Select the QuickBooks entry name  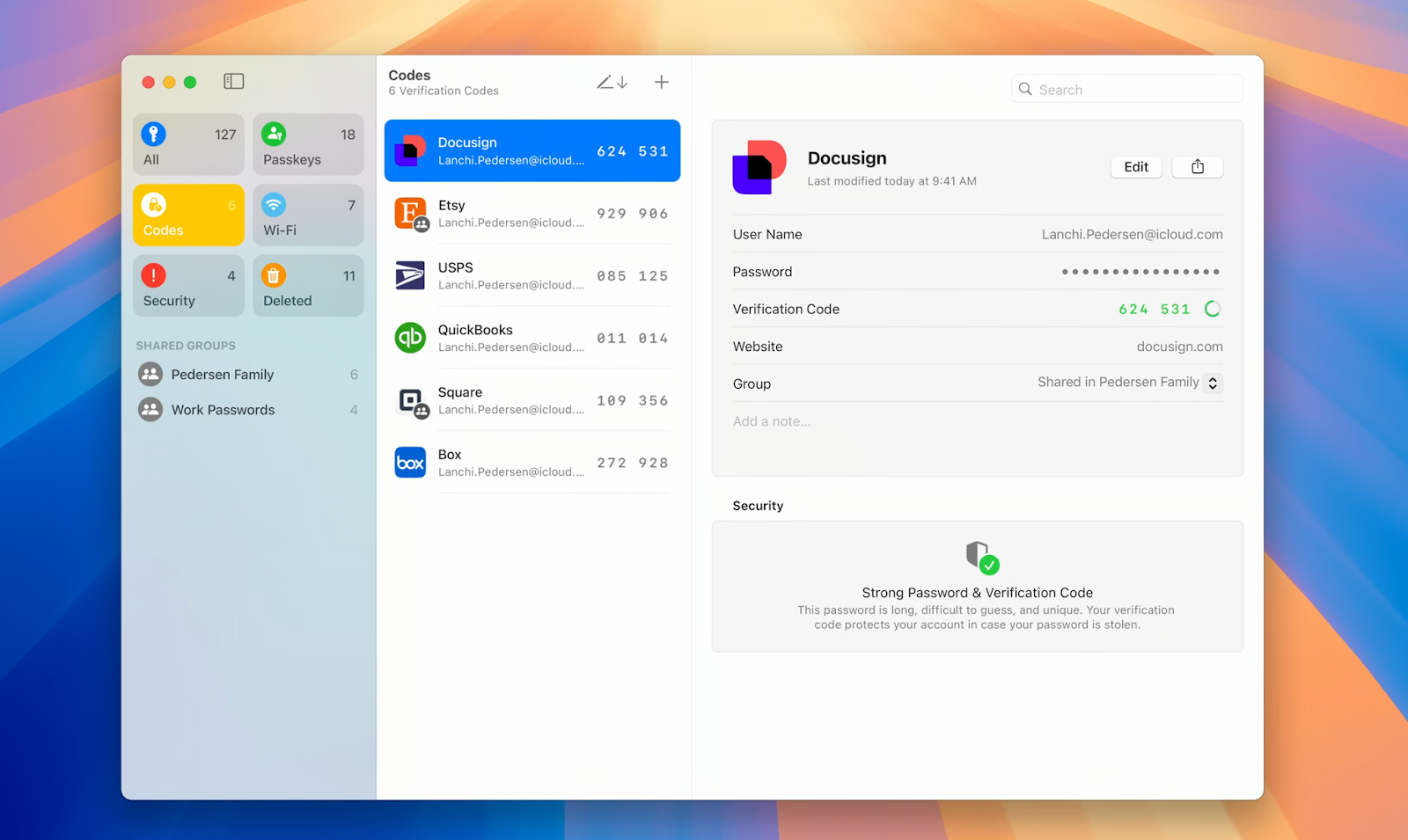pyautogui.click(x=475, y=330)
